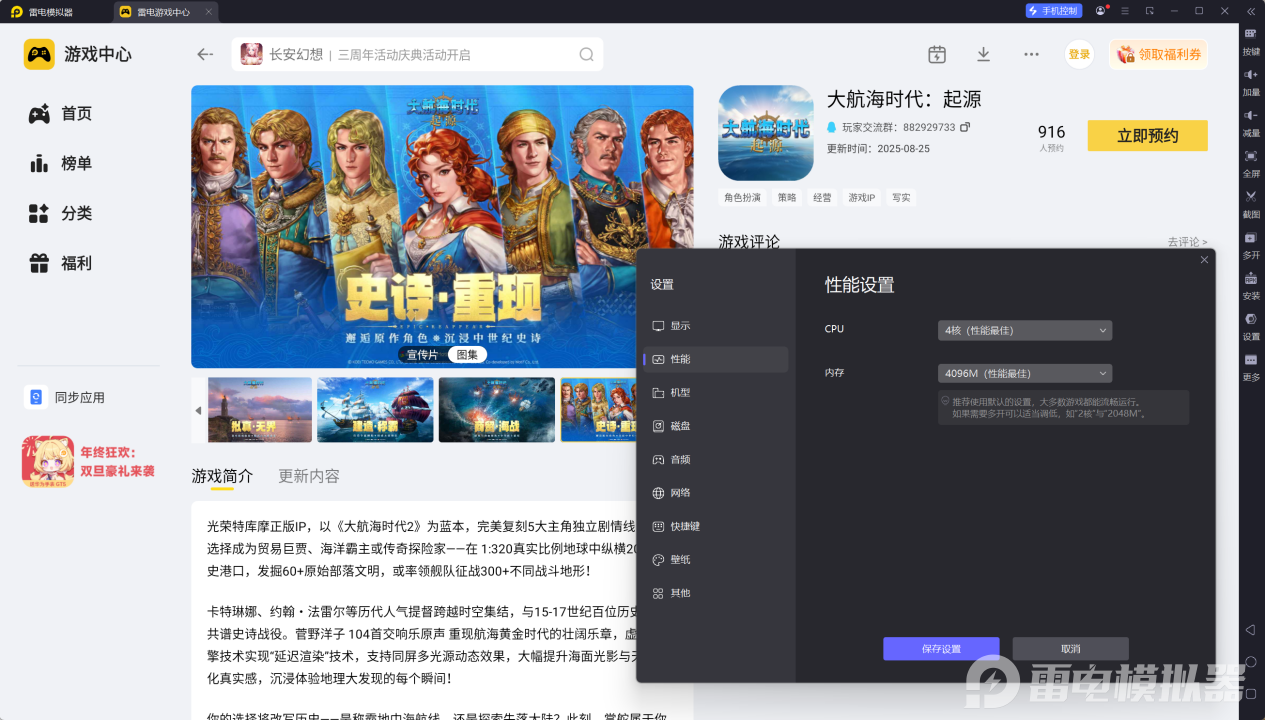Open the 福利 benefits page
1265x720 pixels.
[x=60, y=263]
